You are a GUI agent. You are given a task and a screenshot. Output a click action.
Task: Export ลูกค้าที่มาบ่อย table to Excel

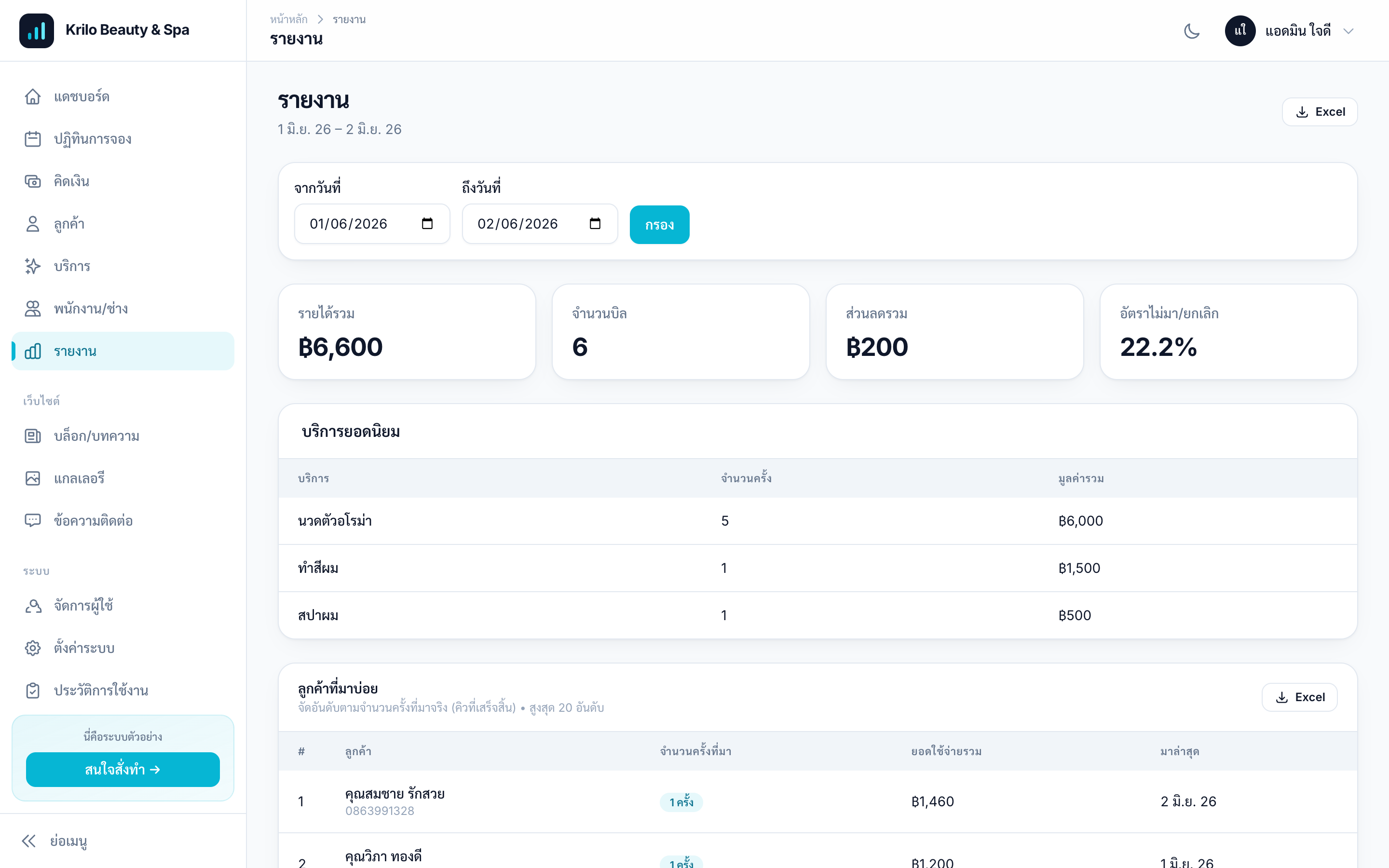click(1299, 697)
